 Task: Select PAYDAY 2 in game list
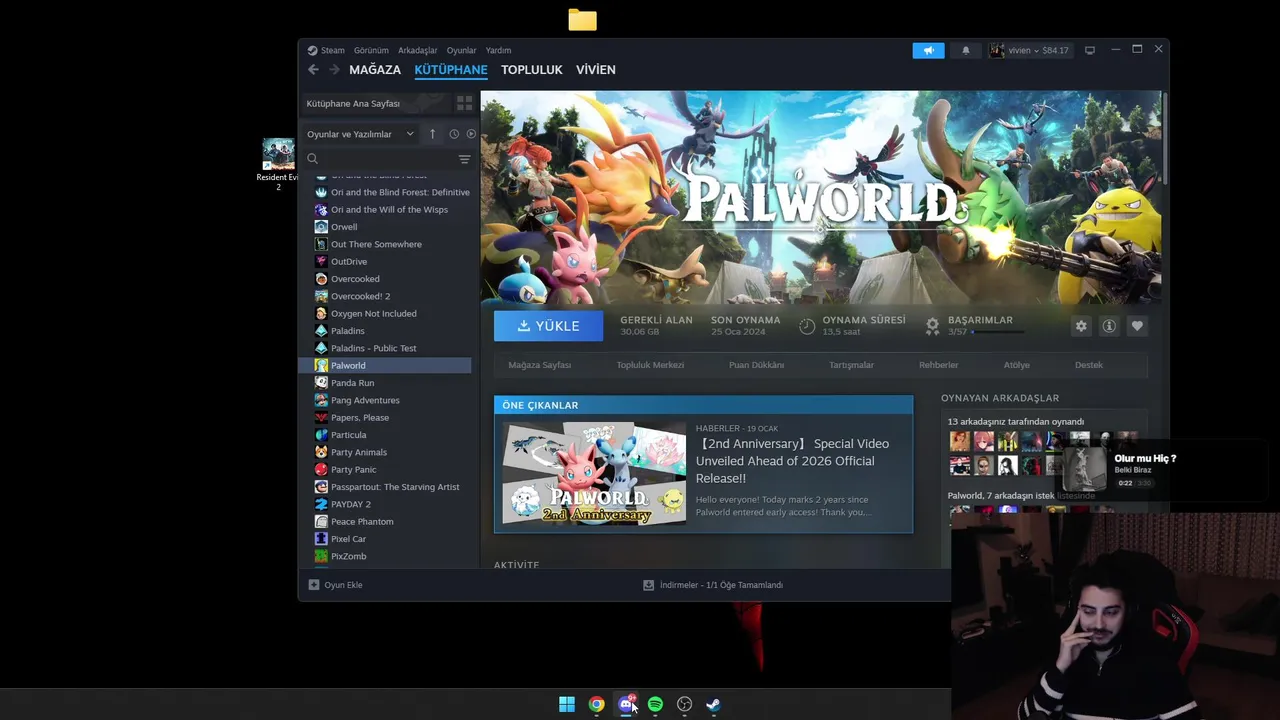[x=350, y=504]
